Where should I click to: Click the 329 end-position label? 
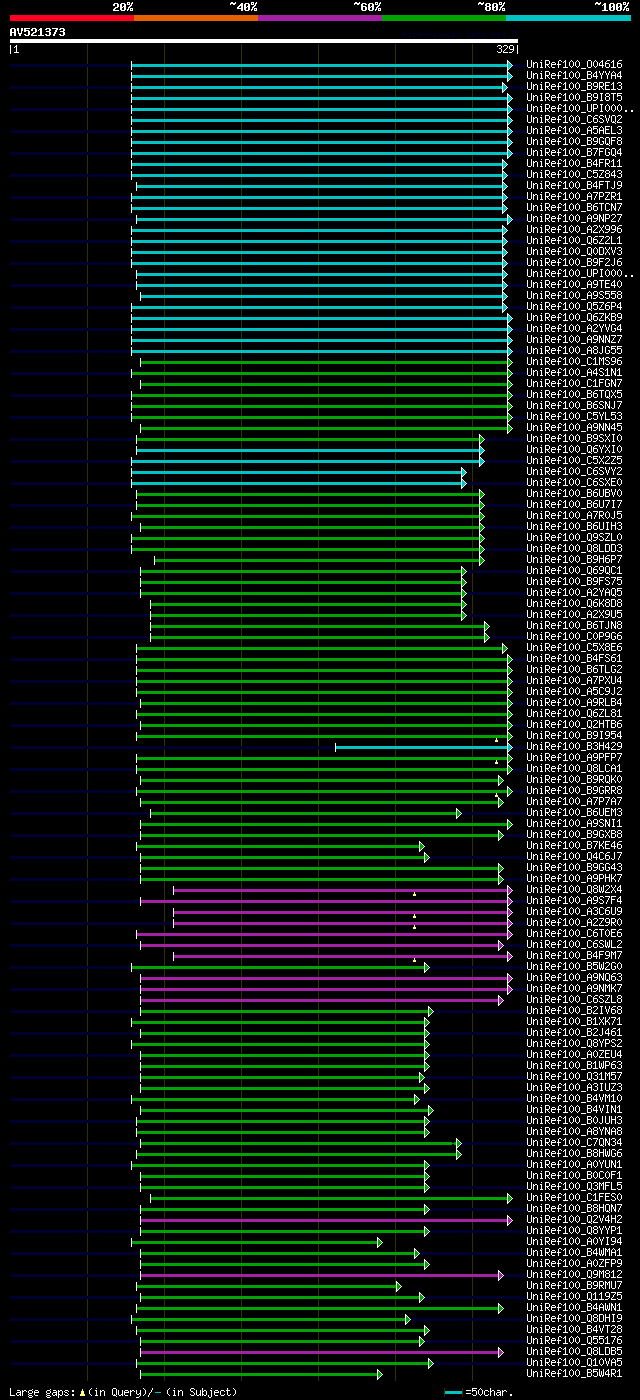505,48
